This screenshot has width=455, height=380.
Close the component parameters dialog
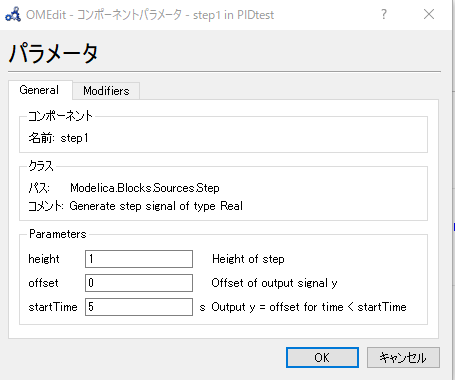coord(429,14)
